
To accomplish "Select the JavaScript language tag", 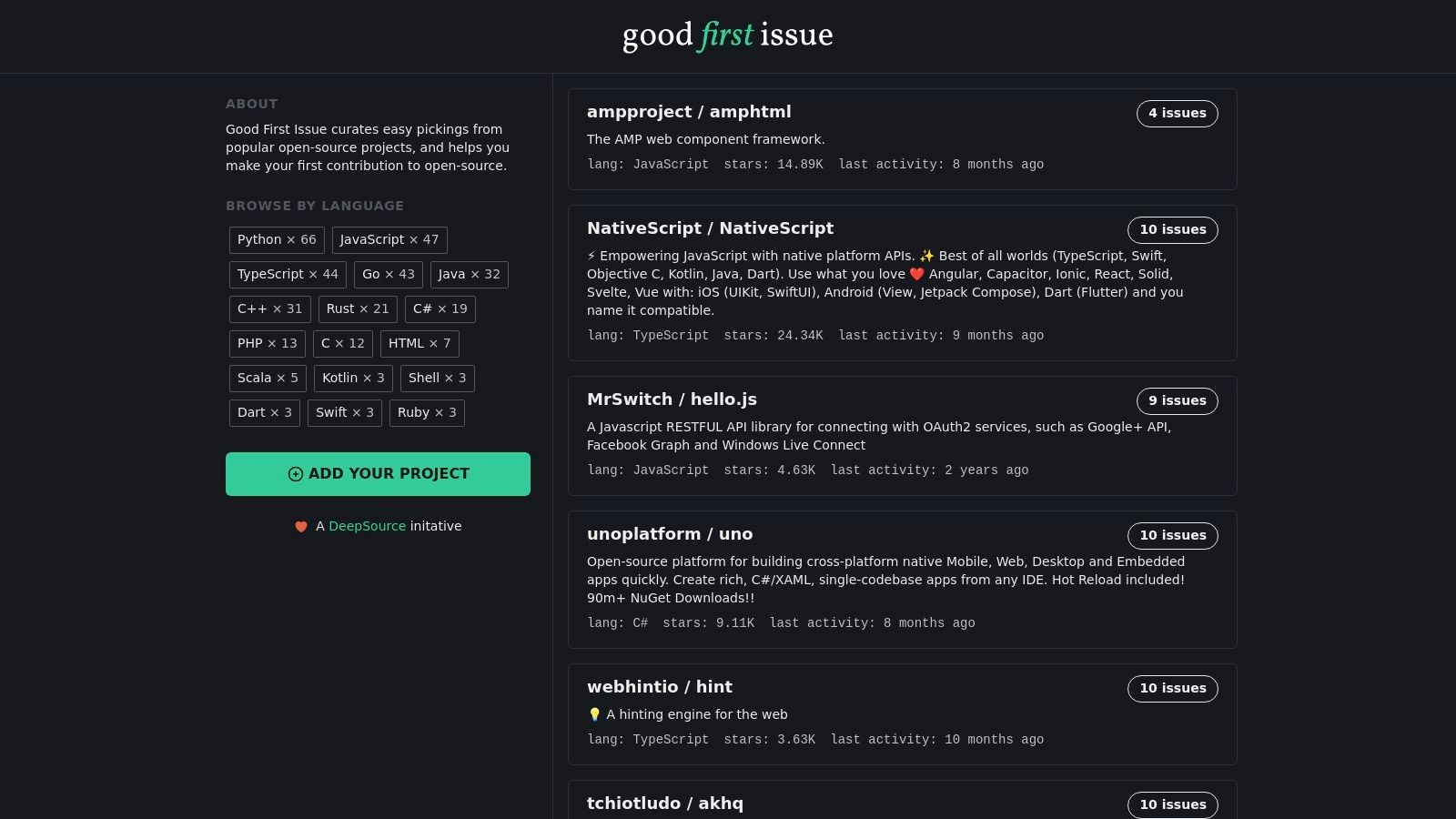I will point(389,240).
